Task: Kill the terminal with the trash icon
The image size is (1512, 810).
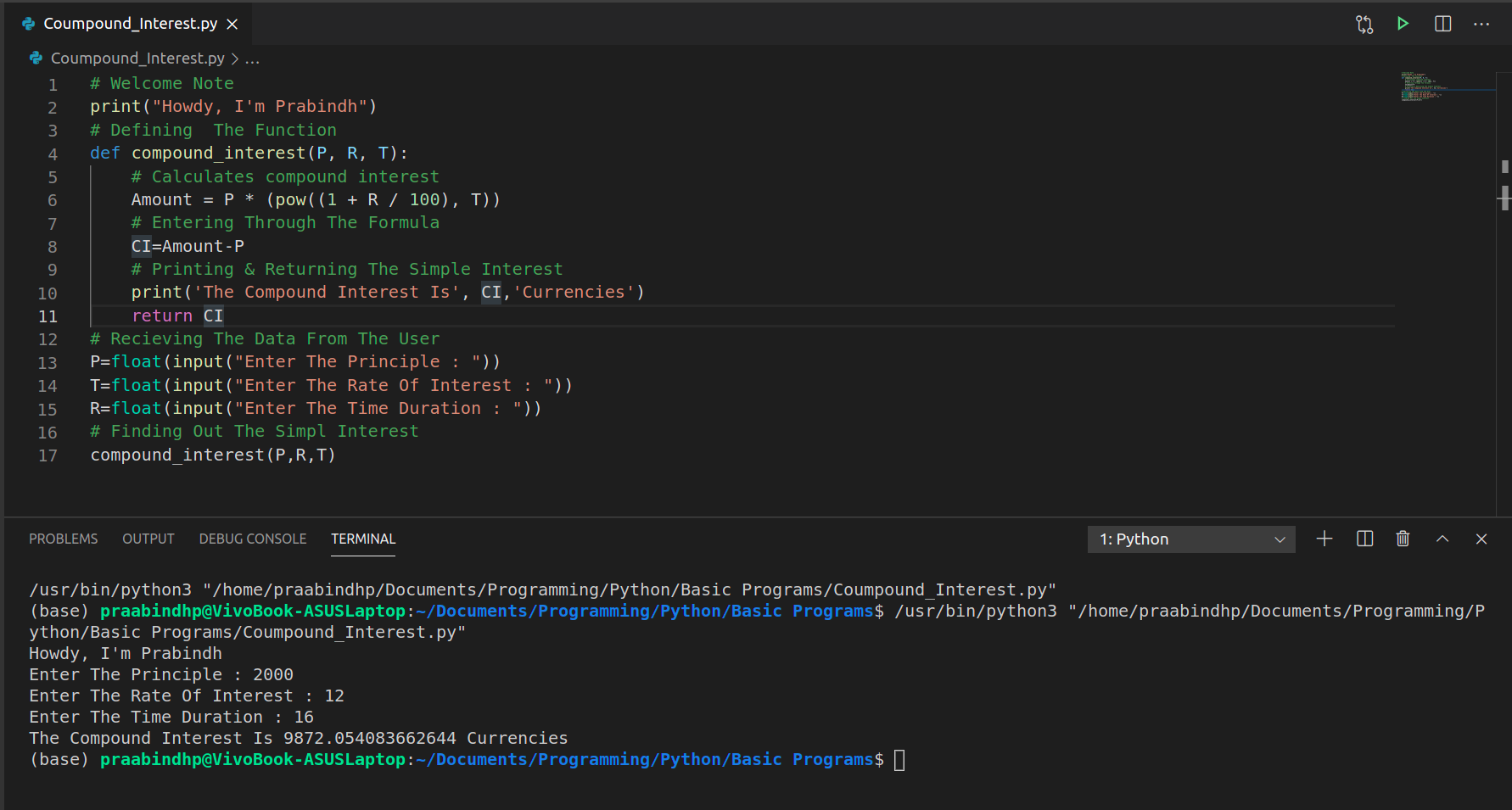Action: tap(1403, 539)
